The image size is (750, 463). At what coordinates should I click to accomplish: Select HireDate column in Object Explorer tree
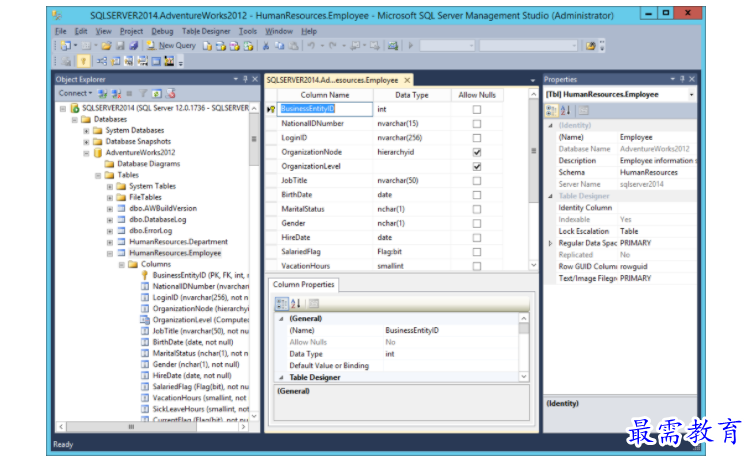coord(192,376)
